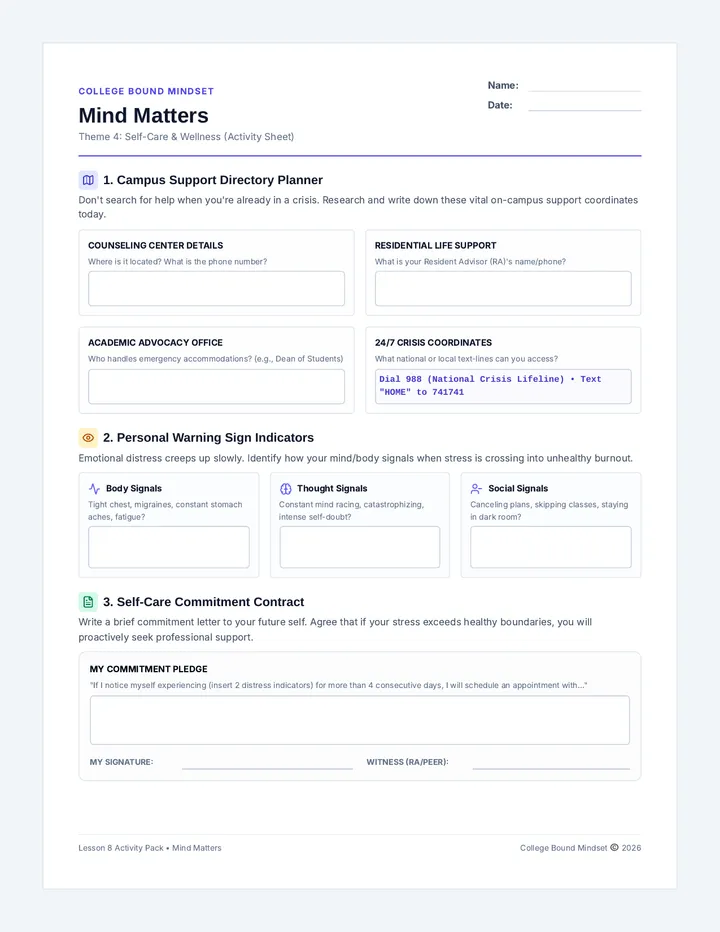Click the 'WITNESS (RA/PEER):' label
Screen dimensions: 720x932
tap(407, 762)
